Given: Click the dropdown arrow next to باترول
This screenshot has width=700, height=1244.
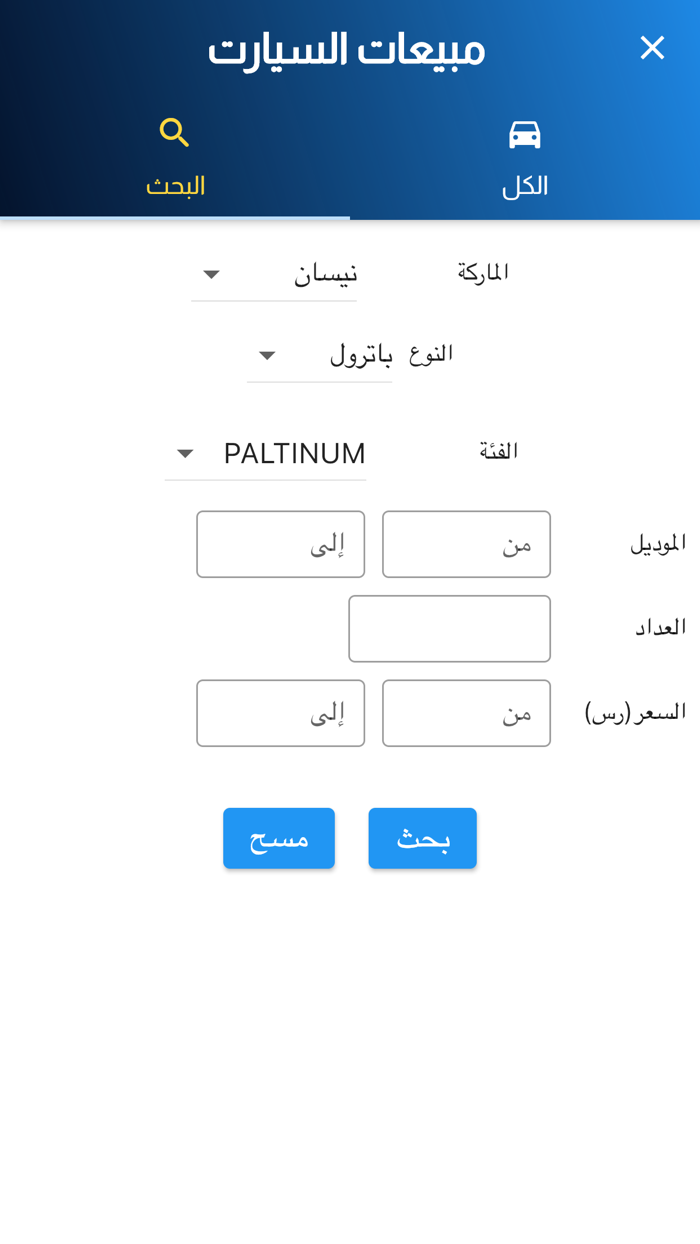Looking at the screenshot, I should point(267,355).
